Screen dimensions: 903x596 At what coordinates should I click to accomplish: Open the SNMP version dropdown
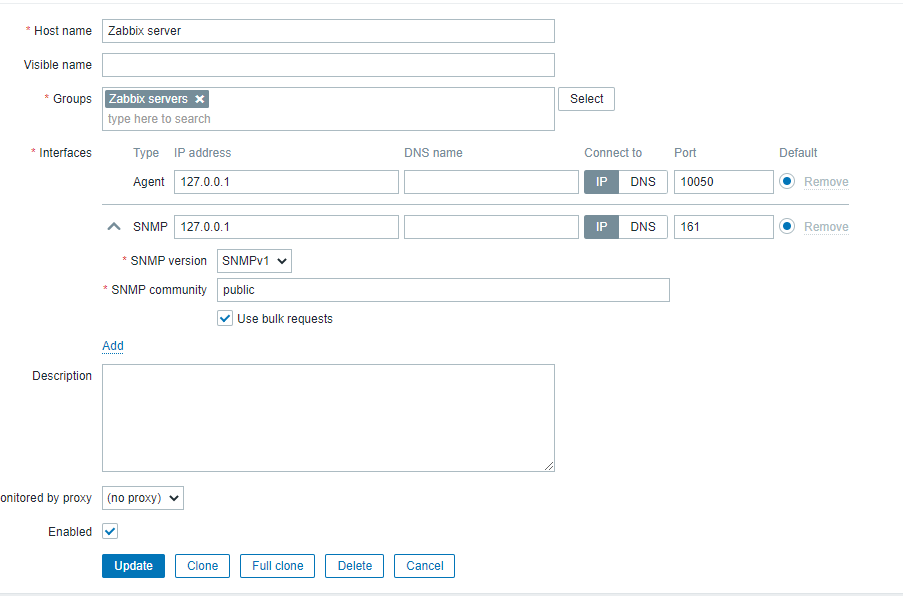click(254, 261)
